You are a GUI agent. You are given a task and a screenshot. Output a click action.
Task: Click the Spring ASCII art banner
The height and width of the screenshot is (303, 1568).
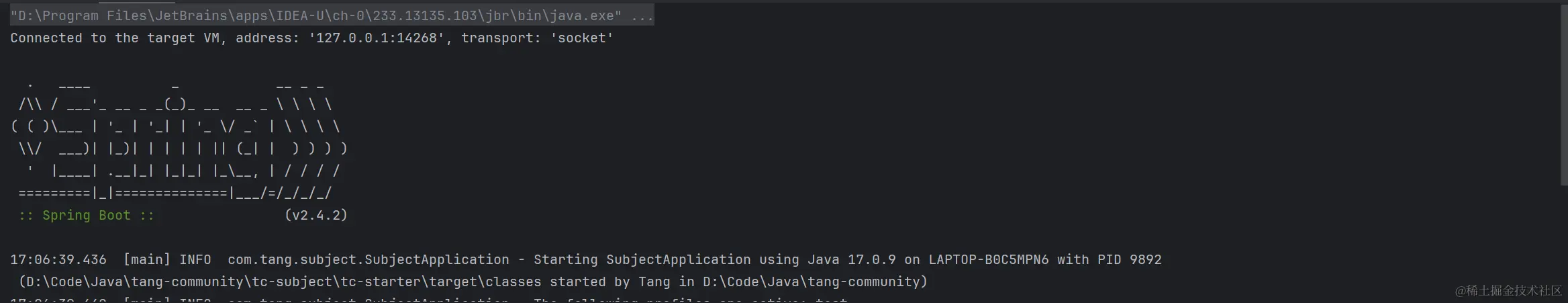(178, 138)
